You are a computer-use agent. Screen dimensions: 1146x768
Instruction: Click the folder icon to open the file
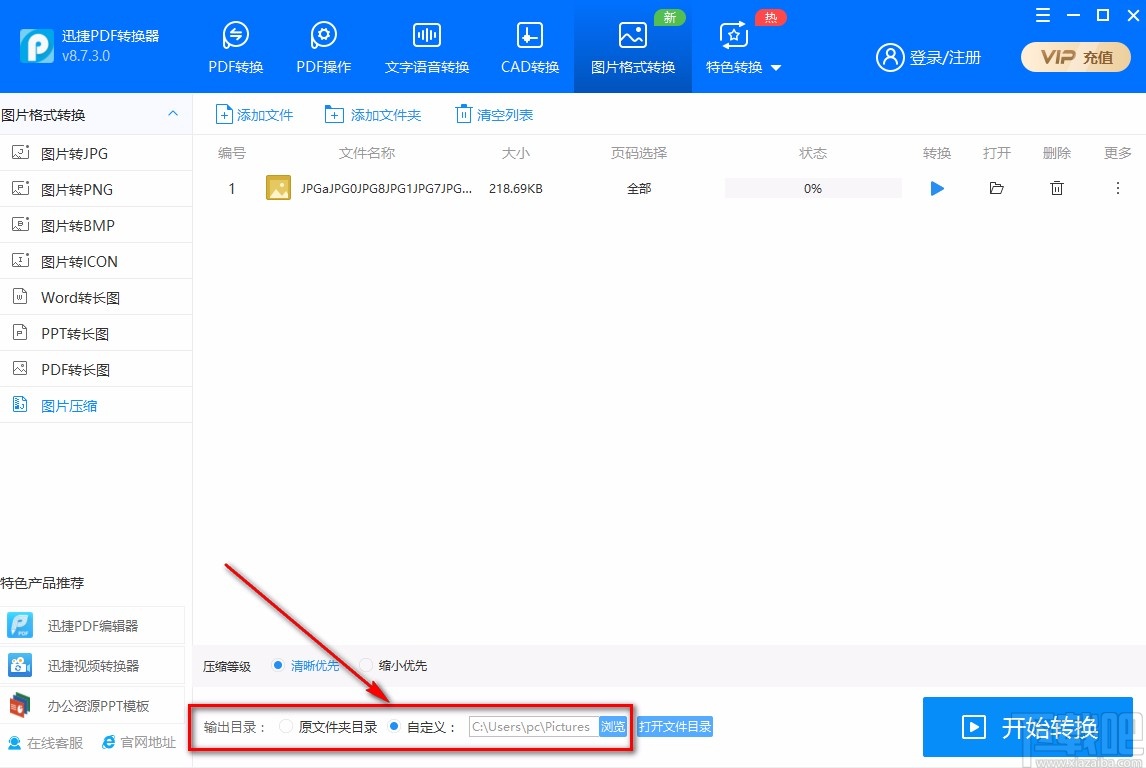[x=996, y=188]
